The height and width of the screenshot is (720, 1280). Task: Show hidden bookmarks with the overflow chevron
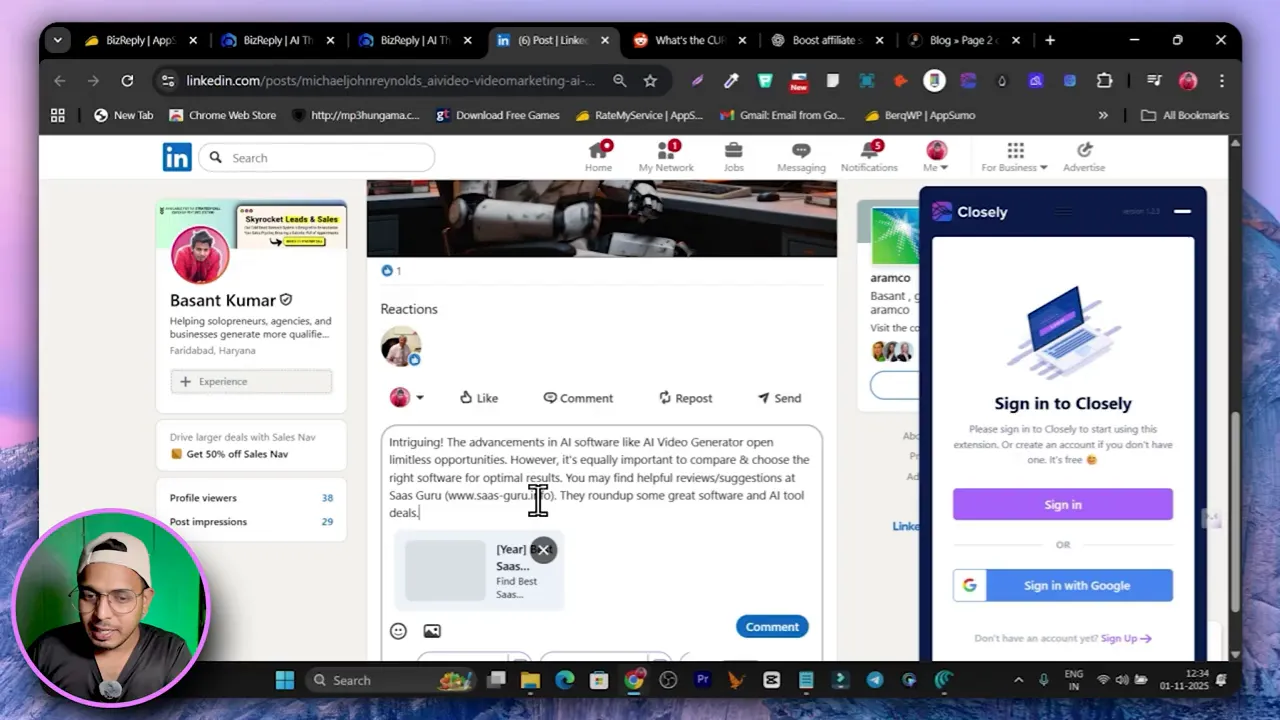click(1103, 114)
